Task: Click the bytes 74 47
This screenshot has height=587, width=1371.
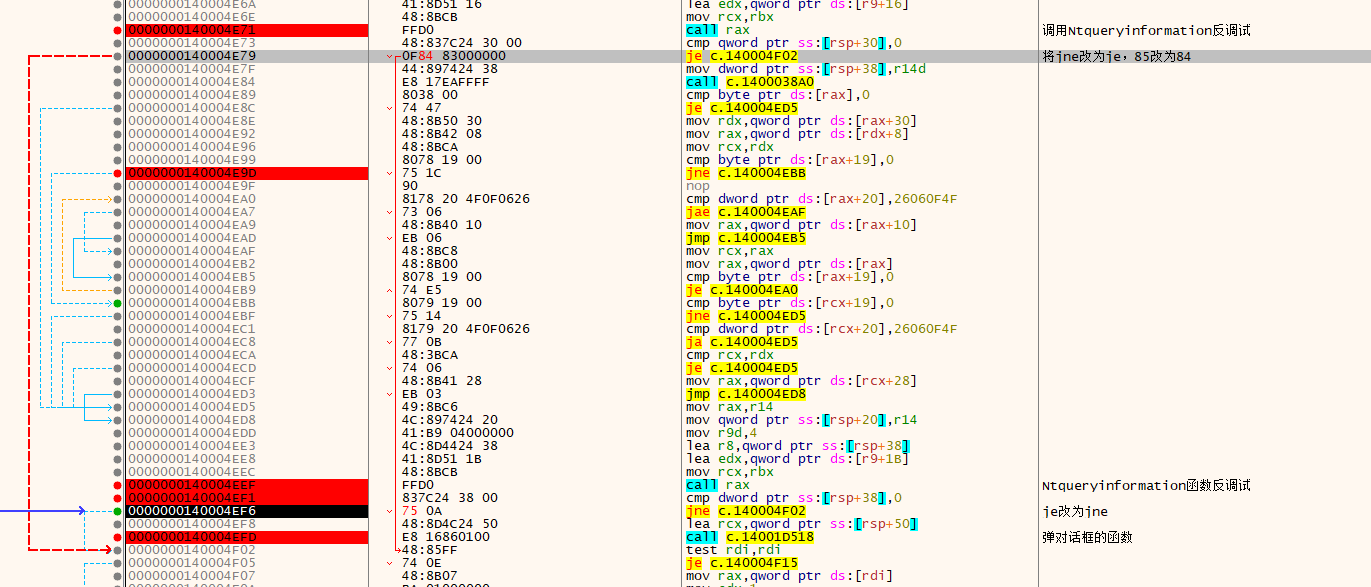Action: [421, 108]
